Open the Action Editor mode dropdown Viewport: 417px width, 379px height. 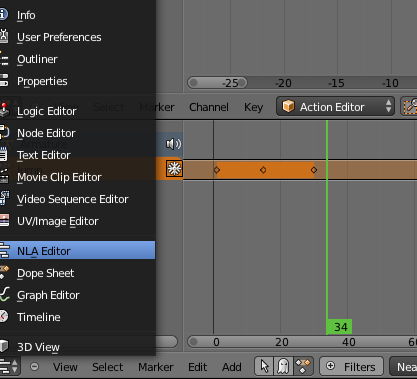point(335,107)
